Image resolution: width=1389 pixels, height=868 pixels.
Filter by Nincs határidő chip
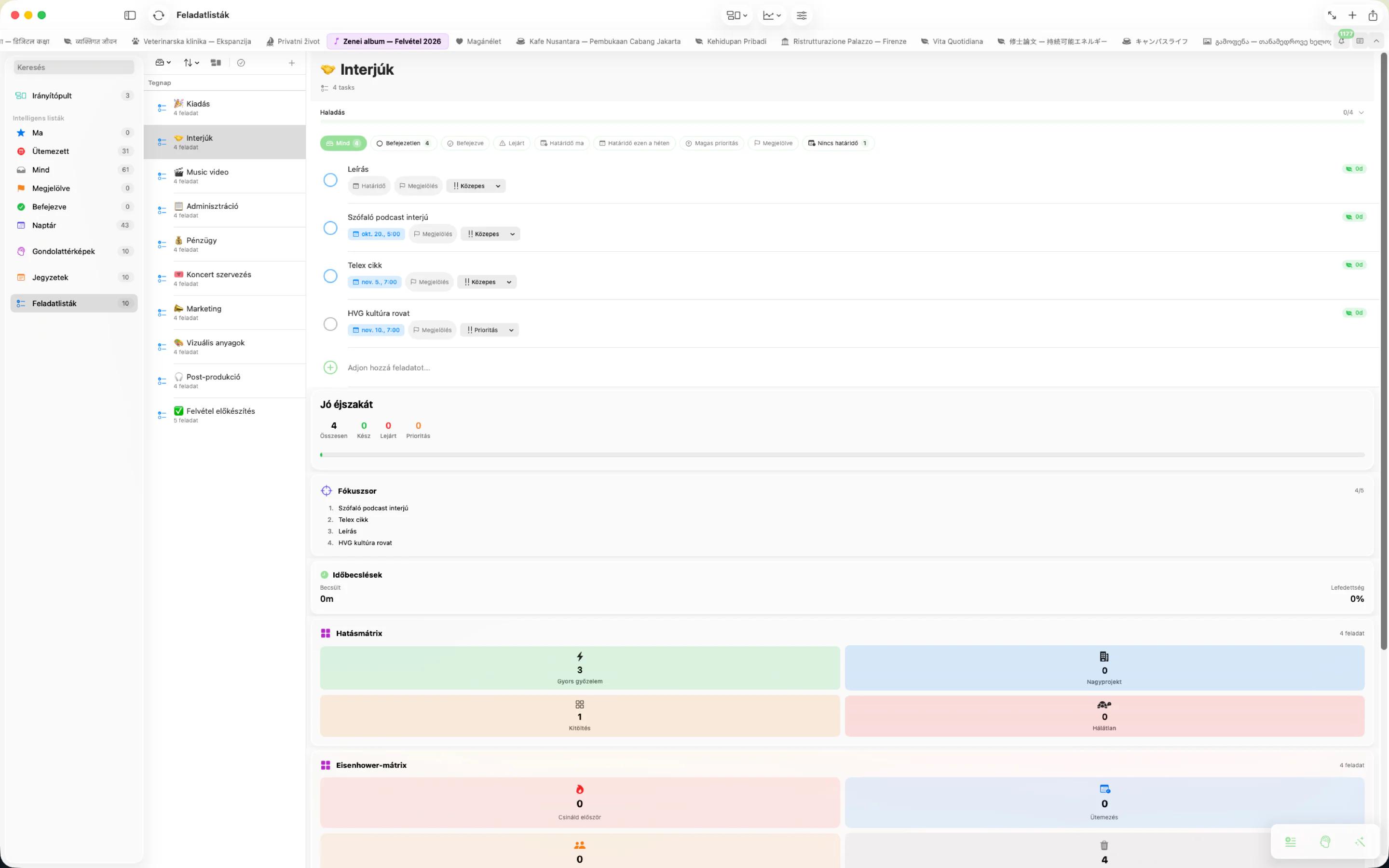837,144
